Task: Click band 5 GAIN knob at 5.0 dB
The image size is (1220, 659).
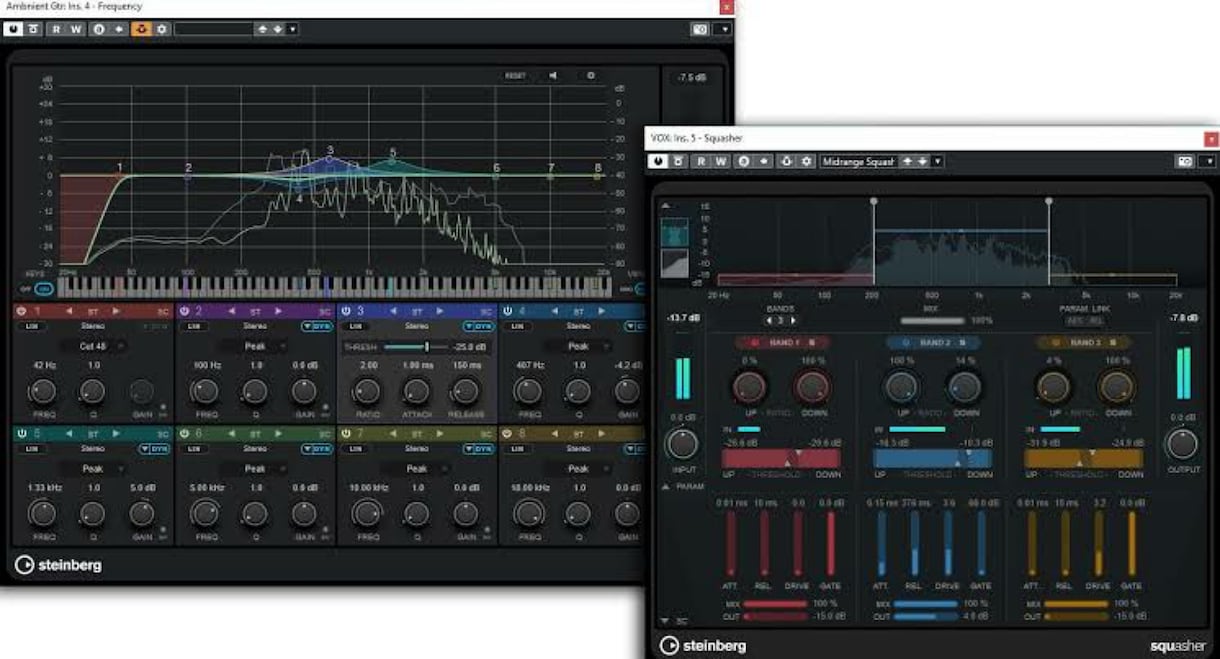Action: coord(141,514)
